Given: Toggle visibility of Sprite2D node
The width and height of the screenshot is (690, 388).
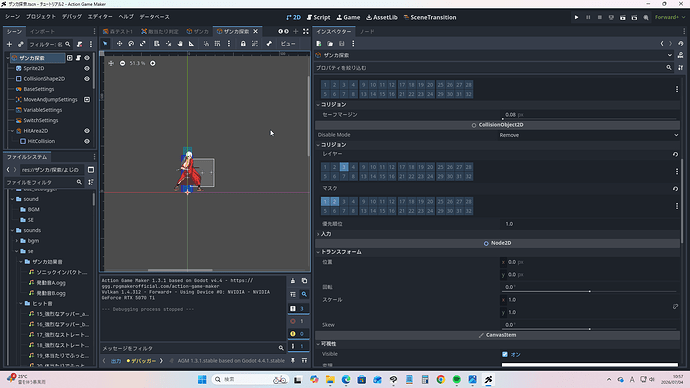Looking at the screenshot, I should point(87,68).
